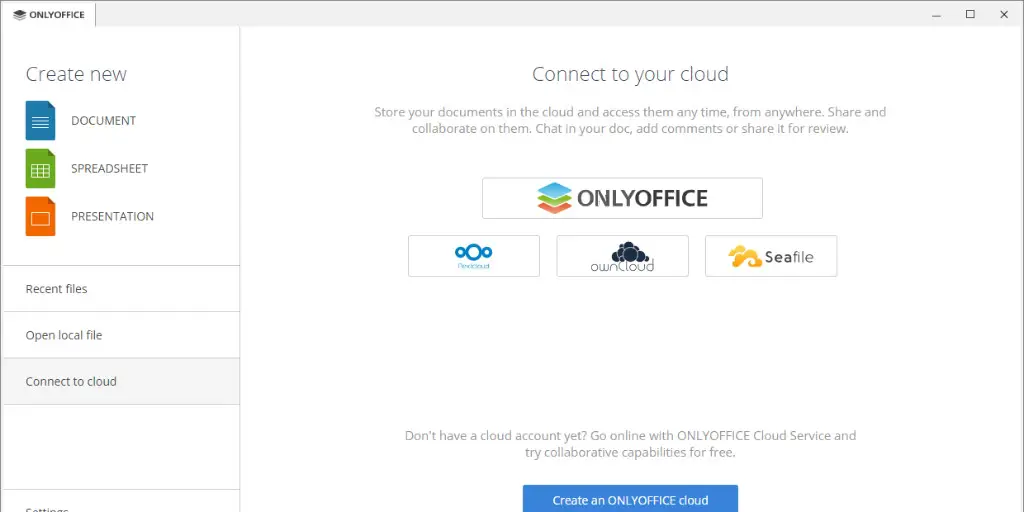
Task: Connect to the Nextcloud provider
Action: pyautogui.click(x=474, y=256)
